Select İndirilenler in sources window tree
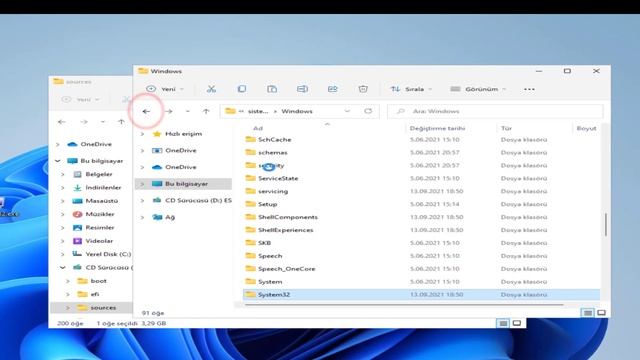Viewport: 640px width, 360px height. (x=103, y=188)
